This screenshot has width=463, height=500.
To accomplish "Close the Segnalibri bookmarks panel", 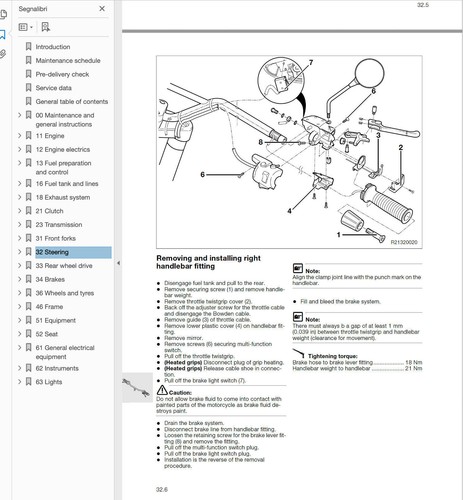I will click(102, 9).
